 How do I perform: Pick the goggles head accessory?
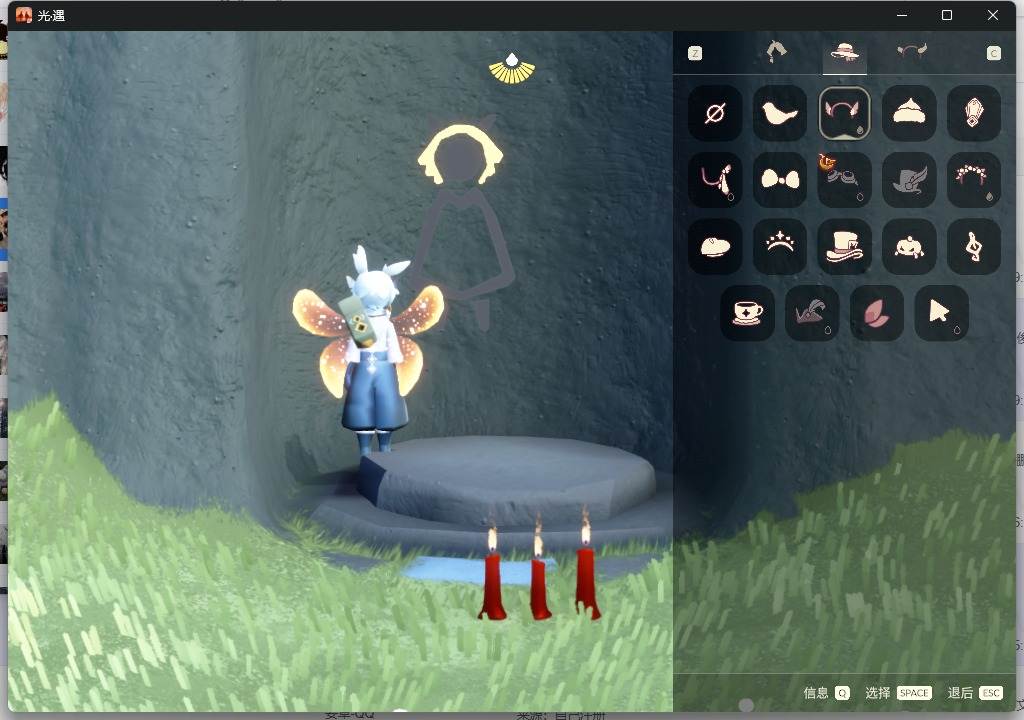(x=844, y=180)
